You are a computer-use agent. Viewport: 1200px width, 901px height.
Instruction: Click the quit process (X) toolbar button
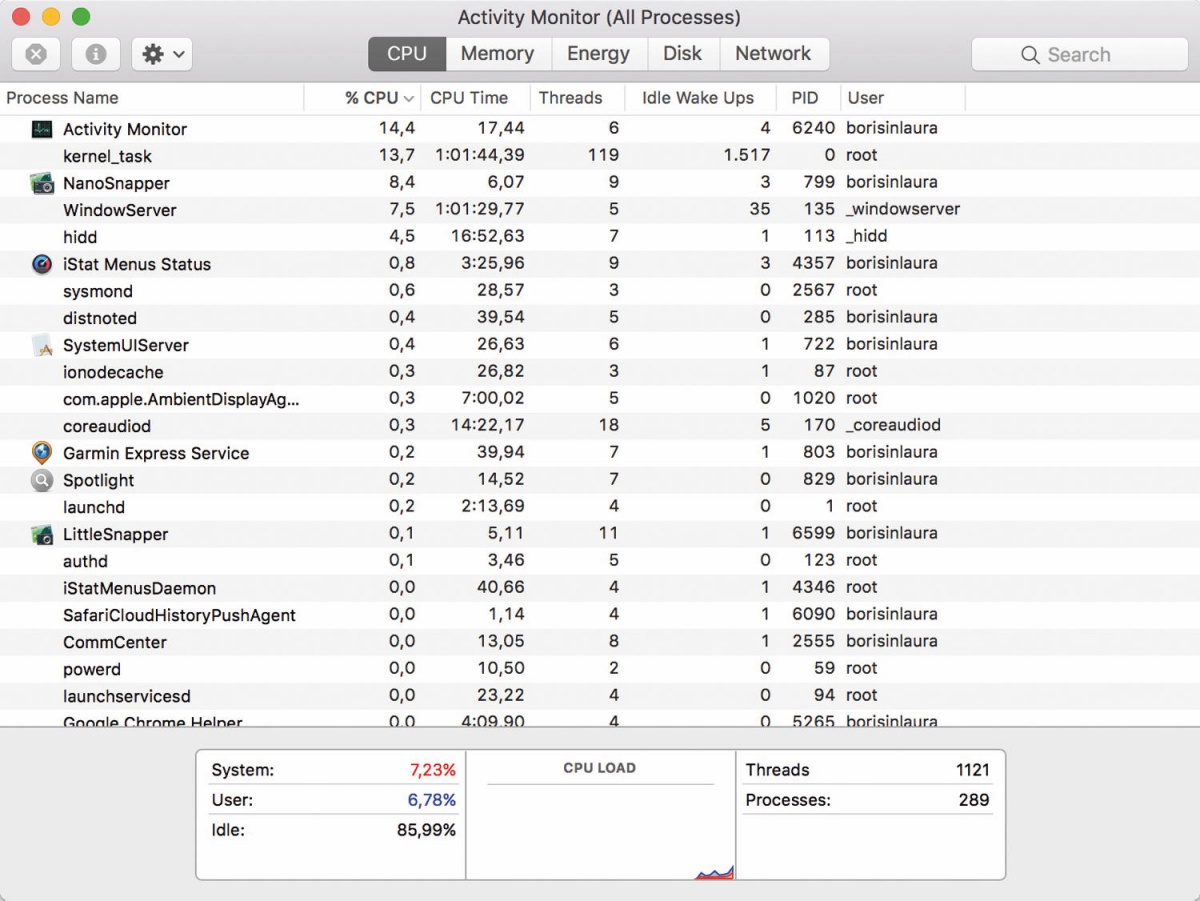pos(36,54)
